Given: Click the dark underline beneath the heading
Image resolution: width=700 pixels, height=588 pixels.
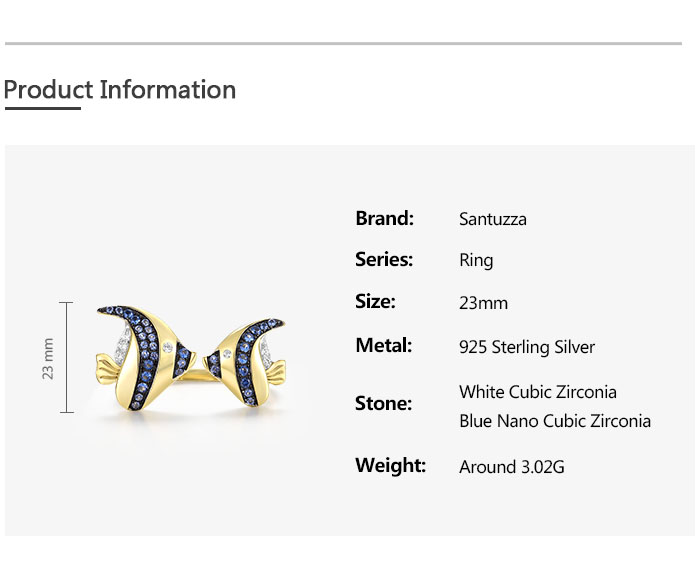Looking at the screenshot, I should click(42, 108).
